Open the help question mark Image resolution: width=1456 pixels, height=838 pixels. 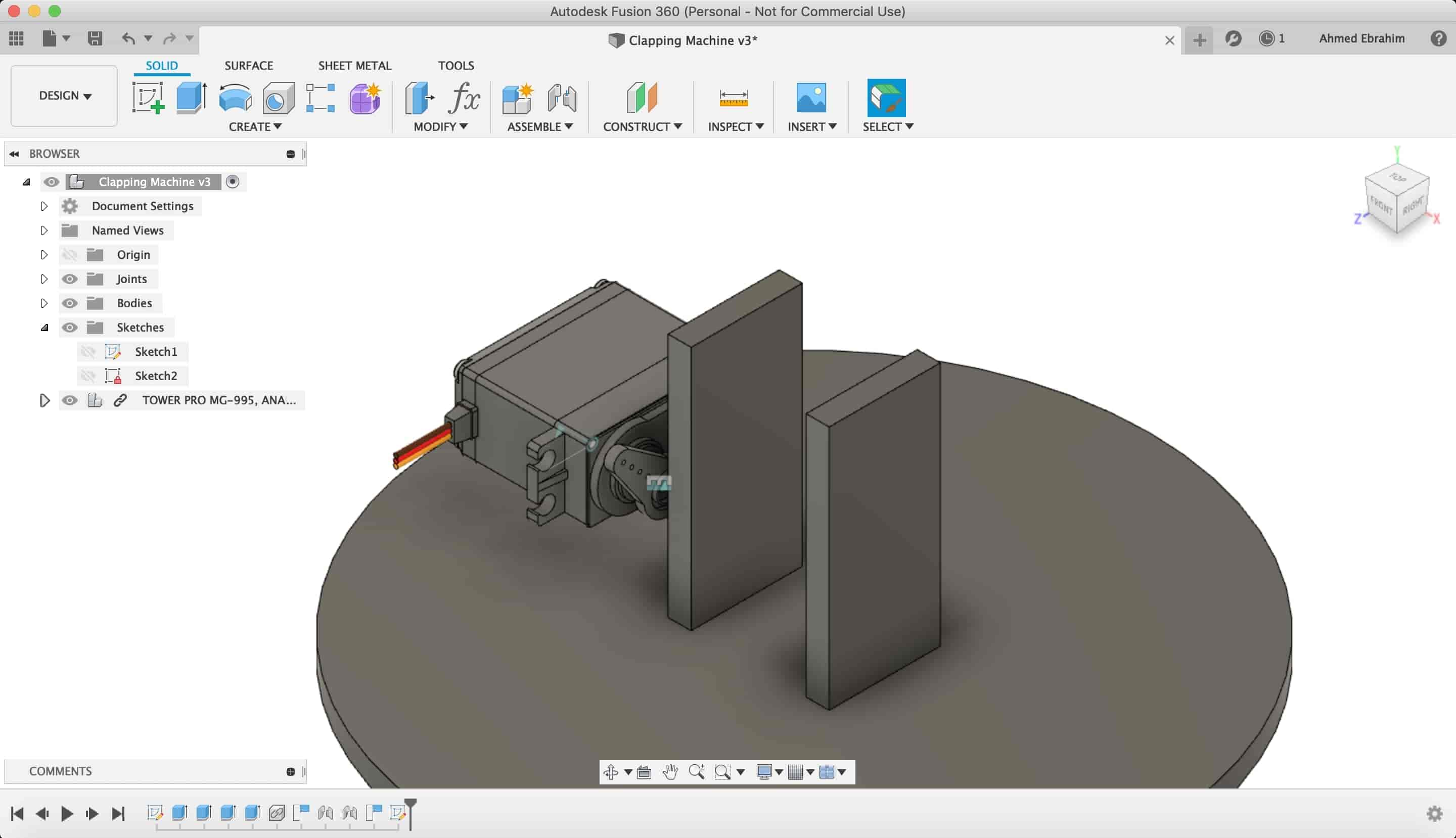(1438, 38)
